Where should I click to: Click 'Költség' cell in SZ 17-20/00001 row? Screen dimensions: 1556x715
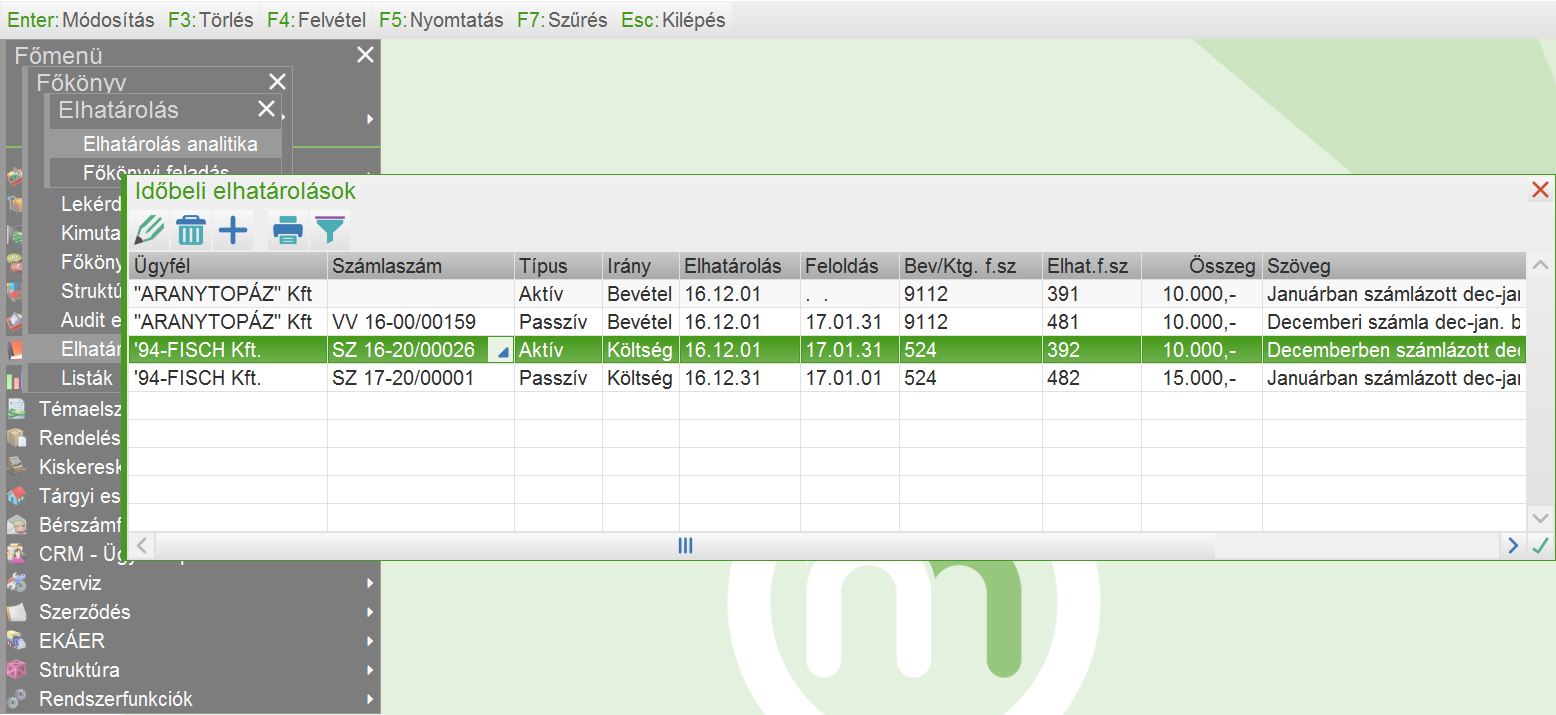coord(641,379)
